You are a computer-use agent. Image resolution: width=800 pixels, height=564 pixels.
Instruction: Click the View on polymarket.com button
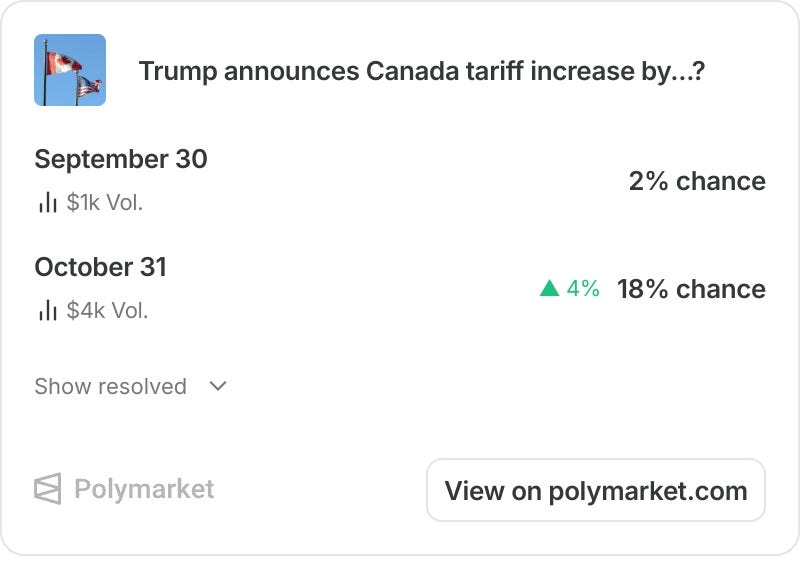click(x=596, y=491)
